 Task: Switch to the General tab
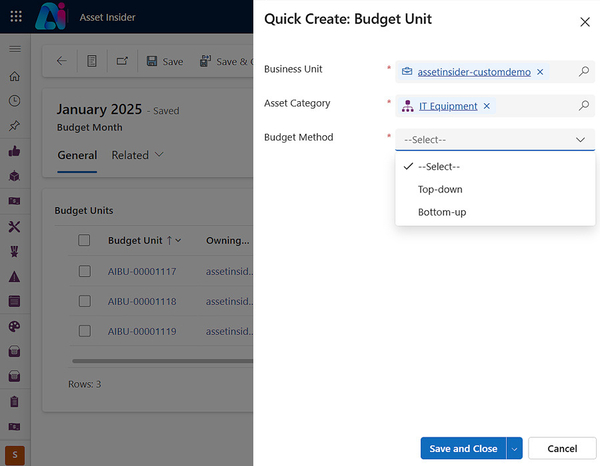click(77, 155)
